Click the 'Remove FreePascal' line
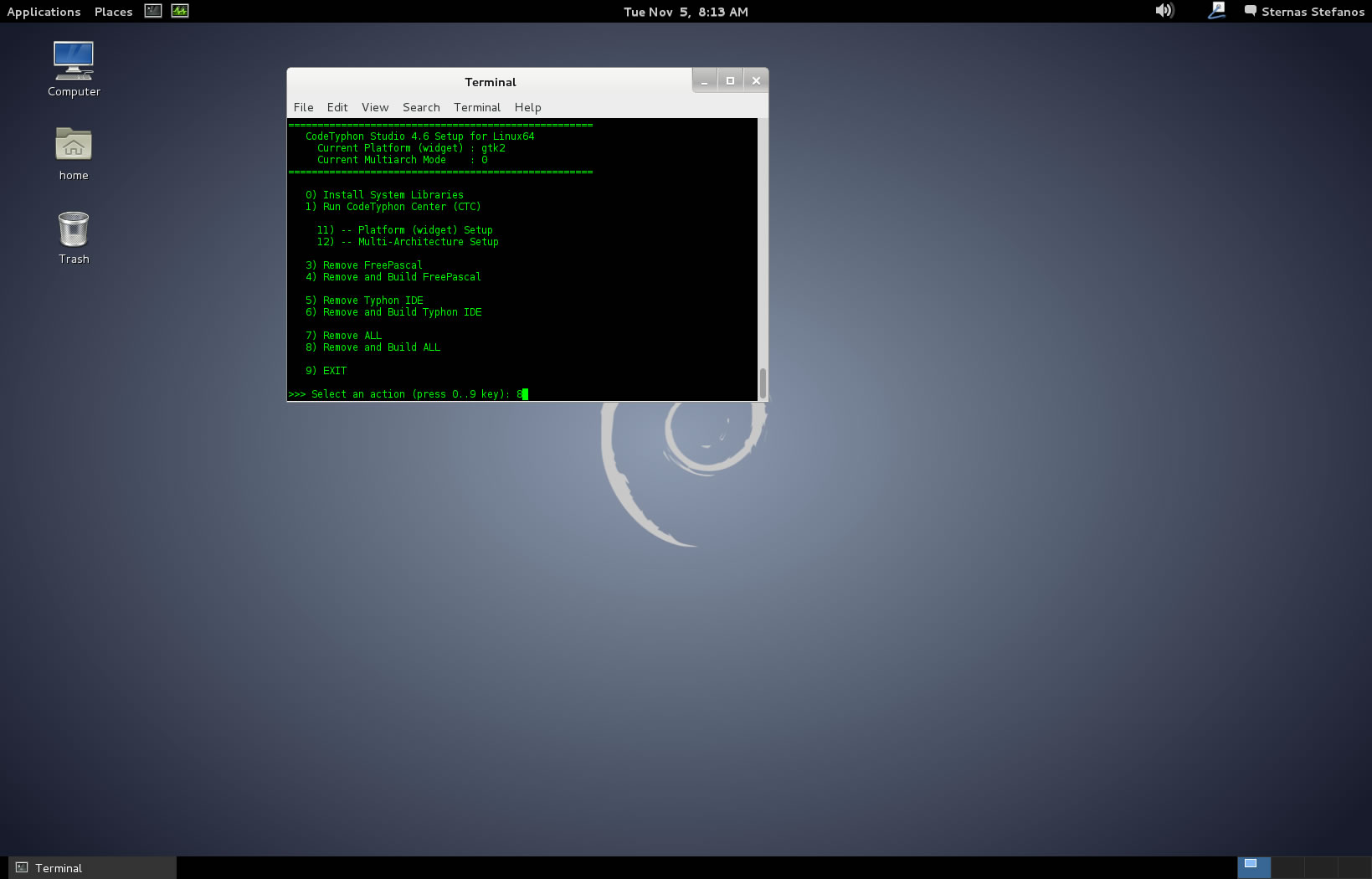Image resolution: width=1372 pixels, height=879 pixels. tap(364, 265)
